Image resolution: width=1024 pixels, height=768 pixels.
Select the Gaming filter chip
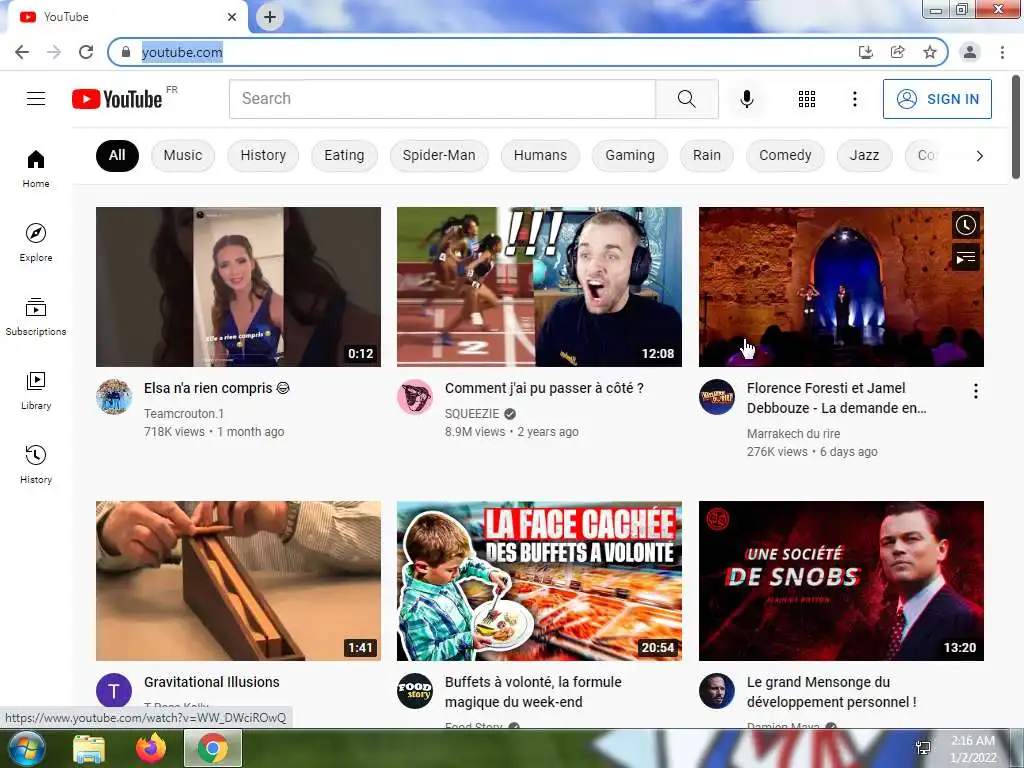coord(630,155)
